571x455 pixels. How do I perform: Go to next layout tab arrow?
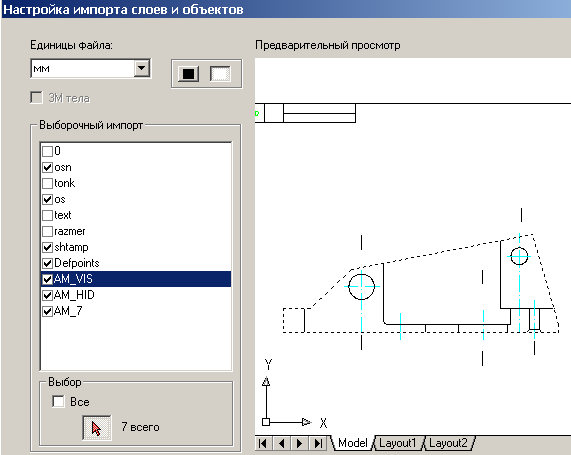tap(300, 443)
